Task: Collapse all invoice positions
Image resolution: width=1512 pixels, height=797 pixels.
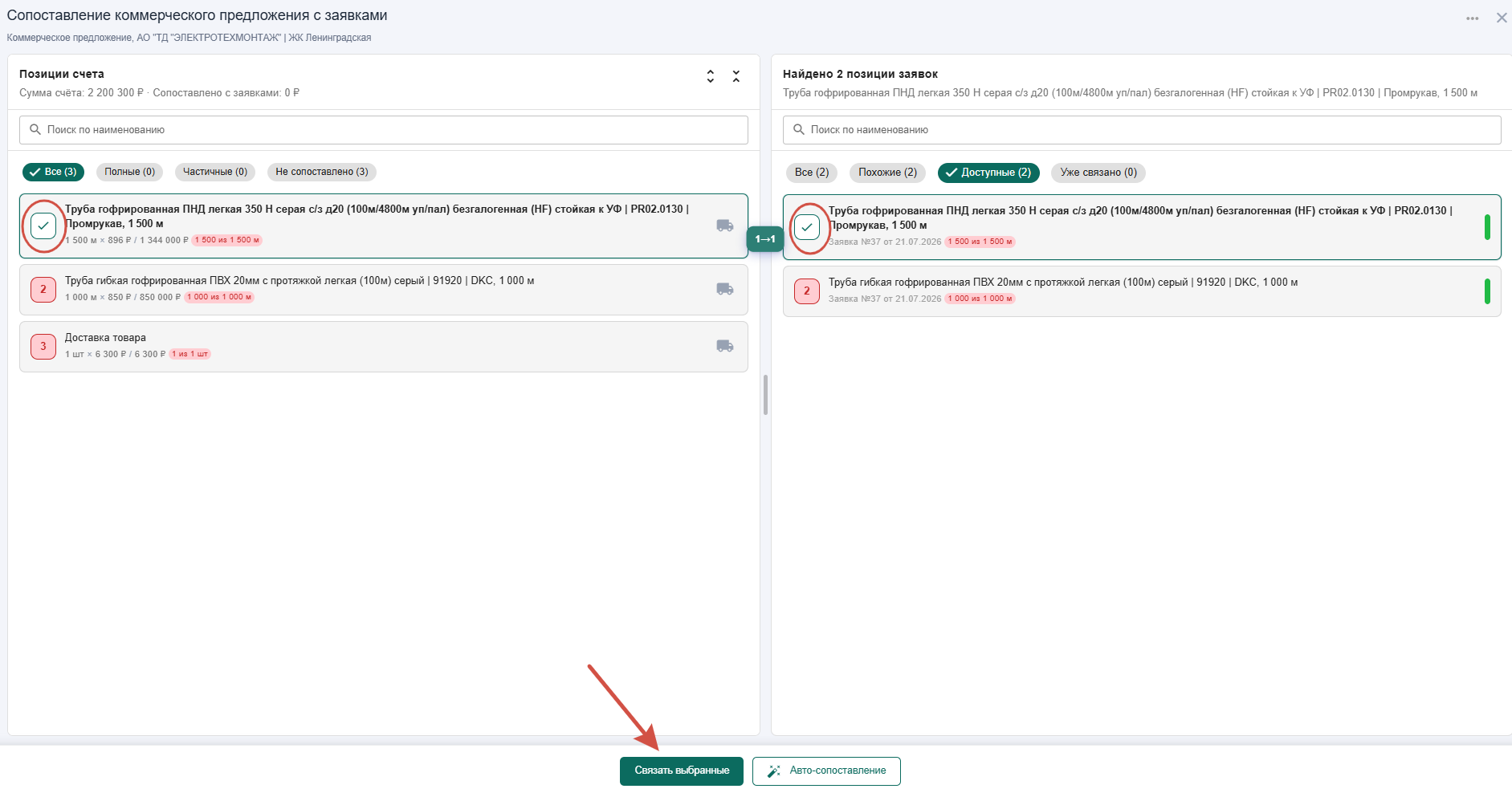Action: coord(736,76)
